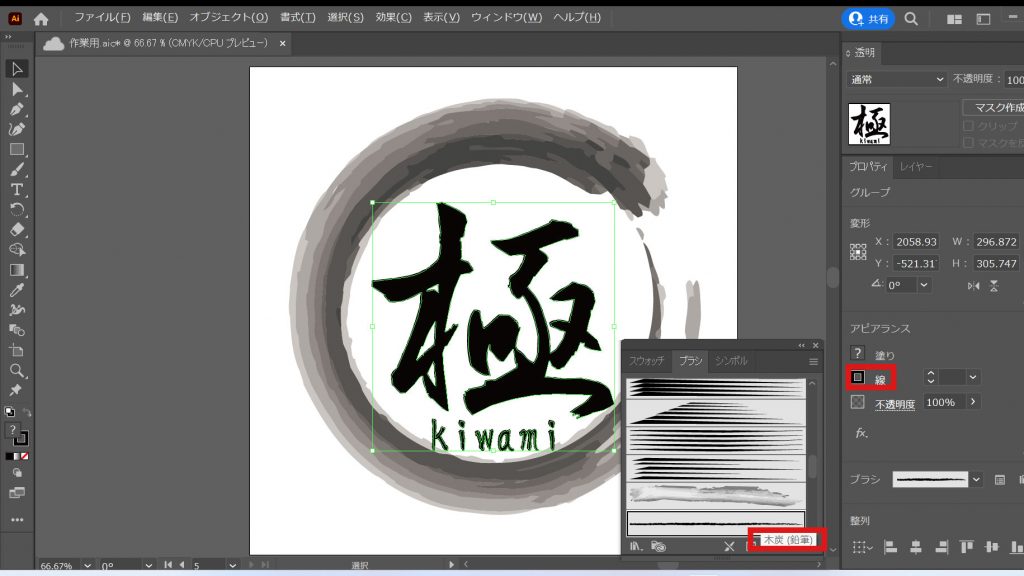Toggle the drawing mode icon

[x=17, y=473]
